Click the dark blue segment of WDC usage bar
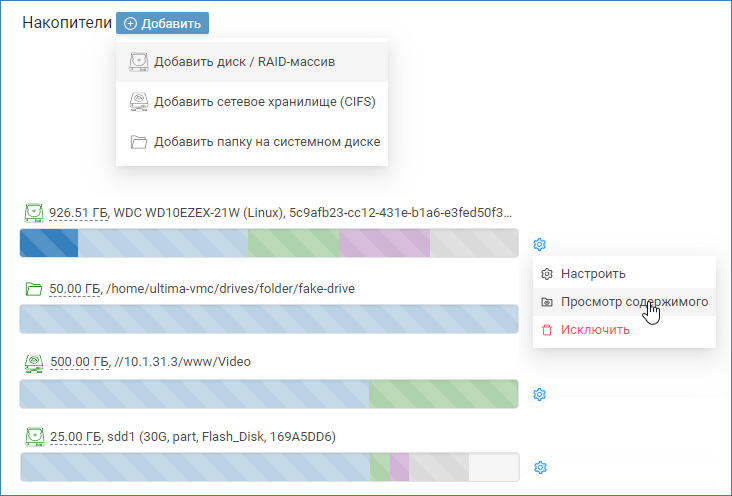Viewport: 732px width, 496px height. 49,243
